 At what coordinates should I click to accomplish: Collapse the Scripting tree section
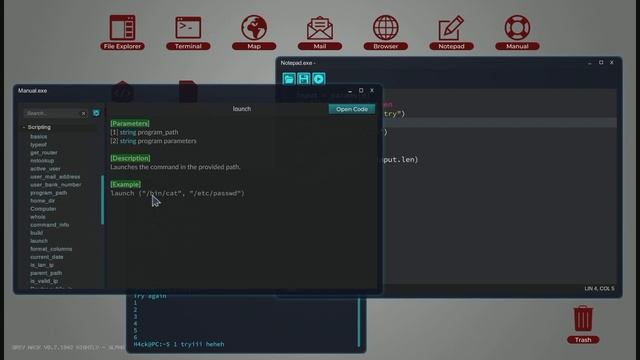tap(24, 127)
